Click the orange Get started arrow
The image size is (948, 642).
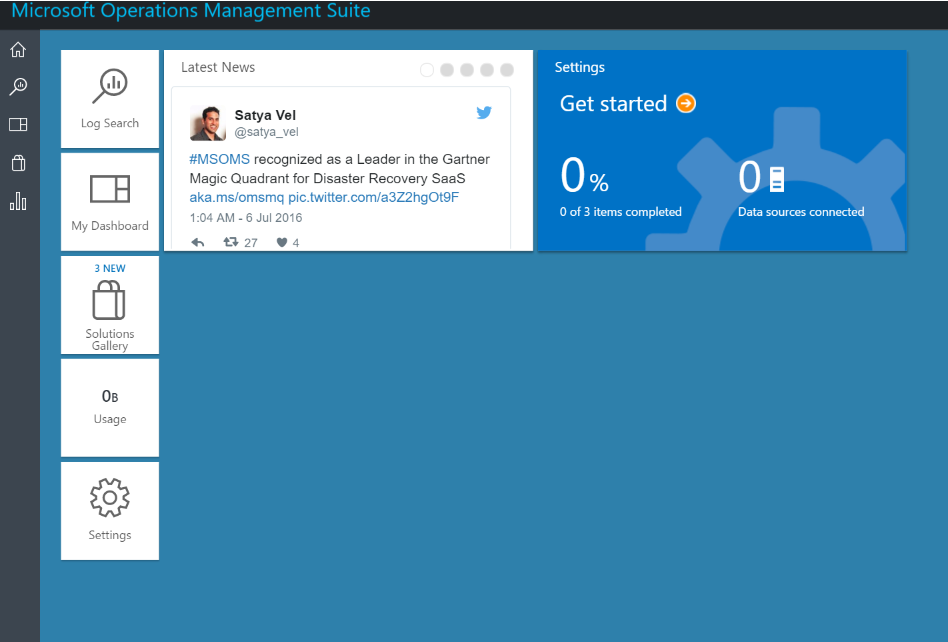(686, 103)
